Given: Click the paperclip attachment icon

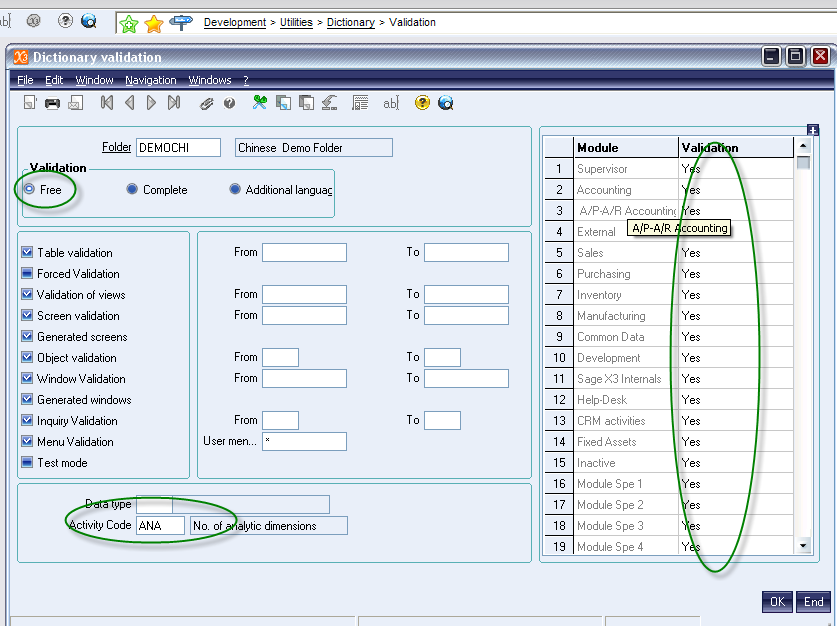Looking at the screenshot, I should [207, 103].
